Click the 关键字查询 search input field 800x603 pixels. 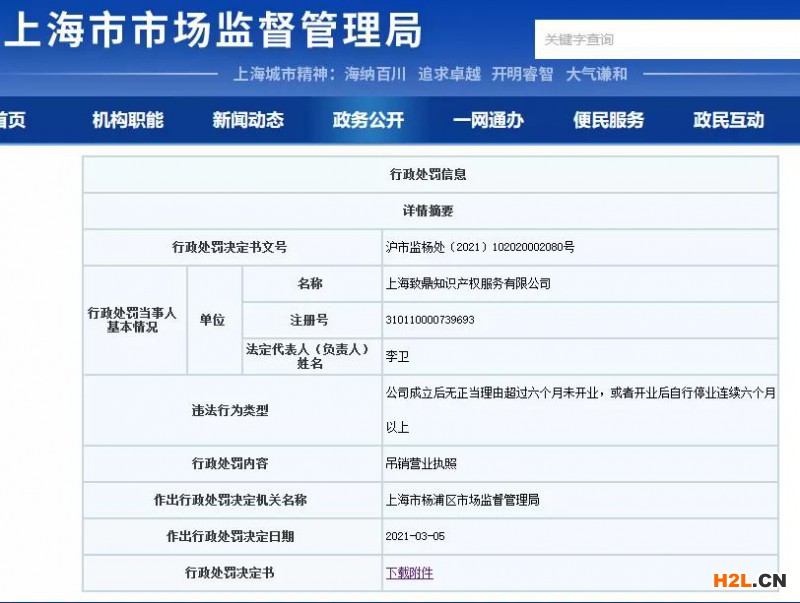click(667, 39)
